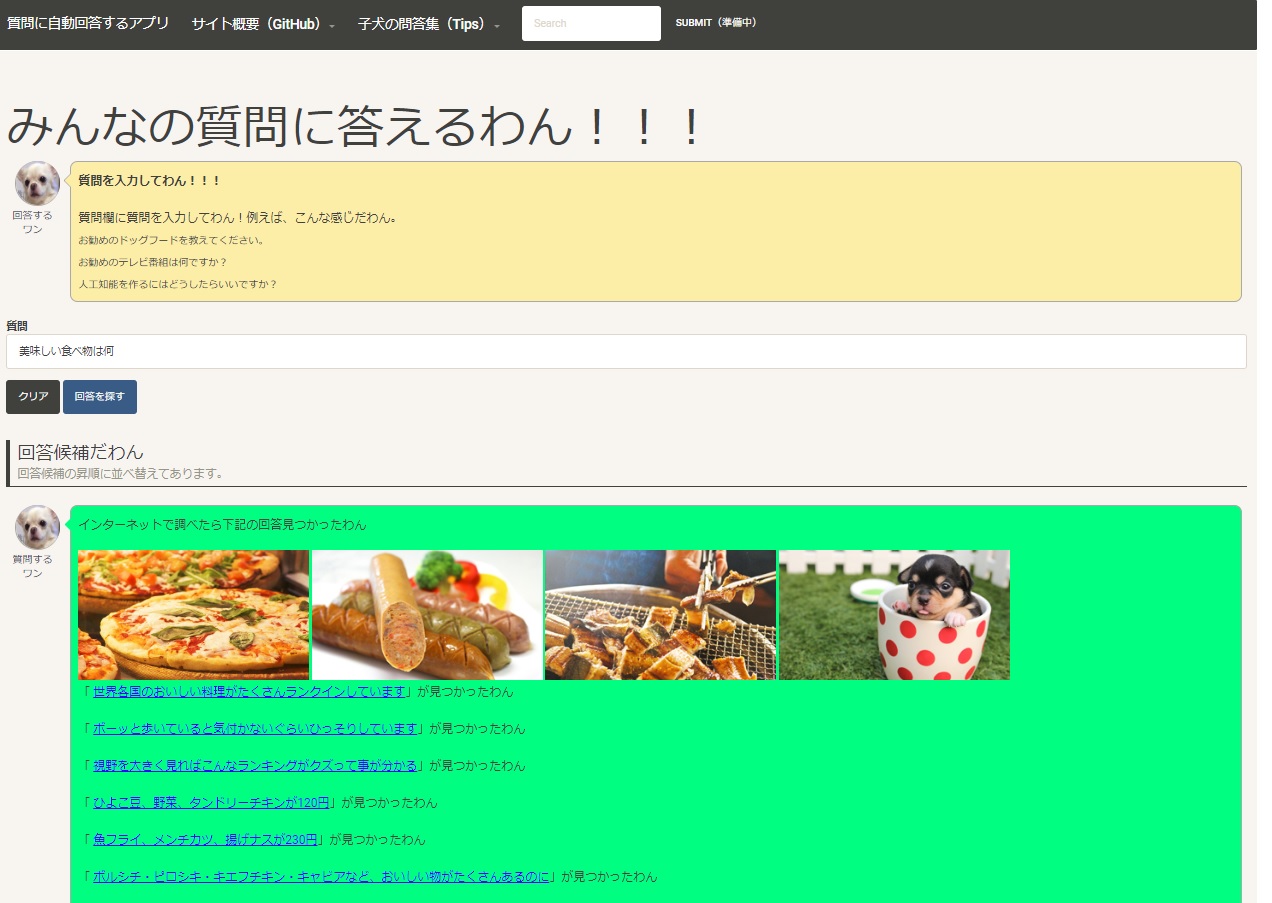Follow the ボーッと歩いていると気付かない link
This screenshot has width=1272, height=903.
tap(255, 729)
